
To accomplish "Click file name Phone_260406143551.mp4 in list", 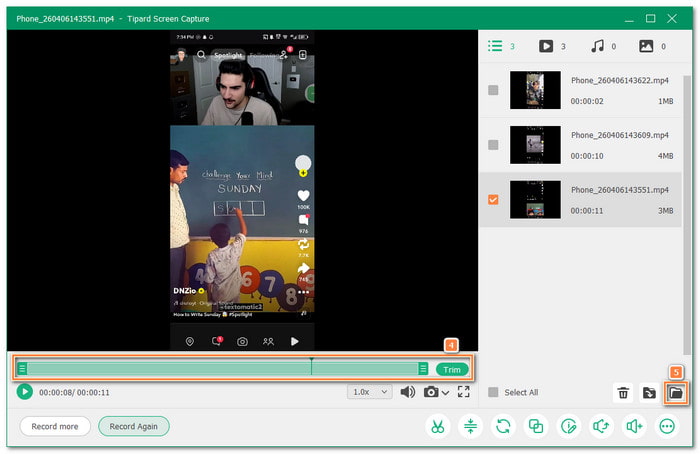I will pyautogui.click(x=620, y=190).
